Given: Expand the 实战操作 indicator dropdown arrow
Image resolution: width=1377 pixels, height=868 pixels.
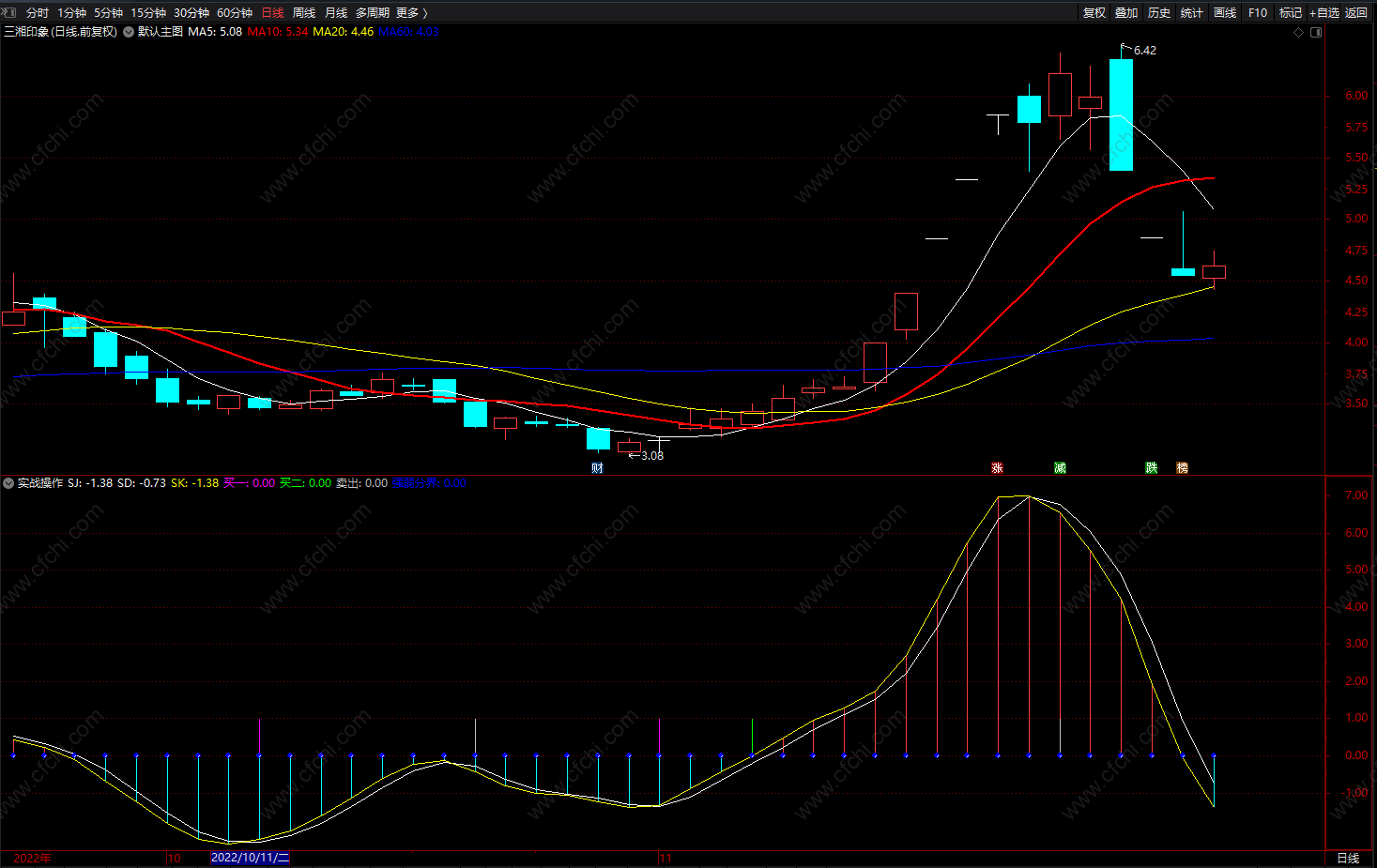Looking at the screenshot, I should (8, 483).
